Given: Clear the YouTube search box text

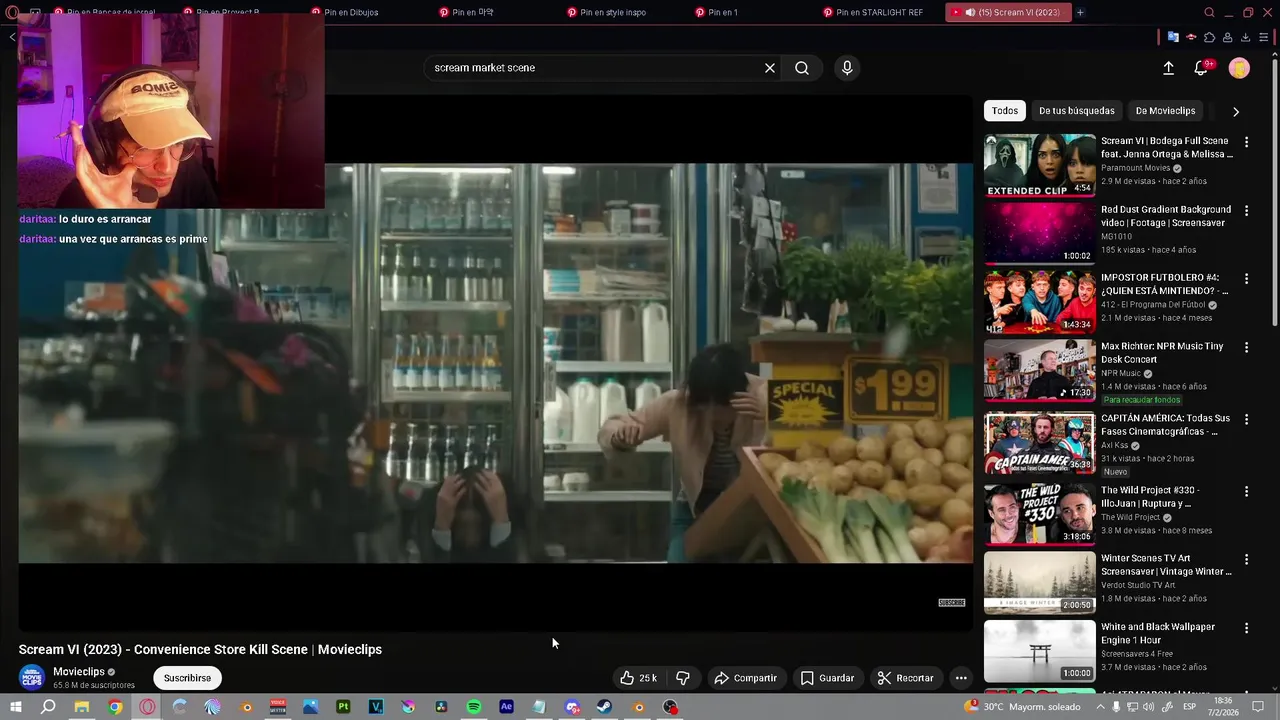Looking at the screenshot, I should (x=770, y=68).
